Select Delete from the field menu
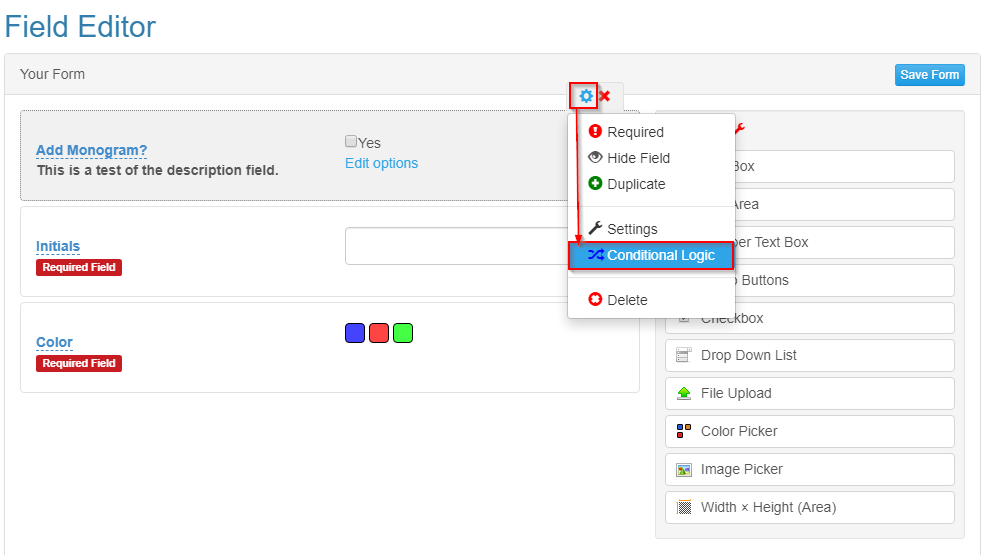This screenshot has height=555, width=985. (651, 300)
